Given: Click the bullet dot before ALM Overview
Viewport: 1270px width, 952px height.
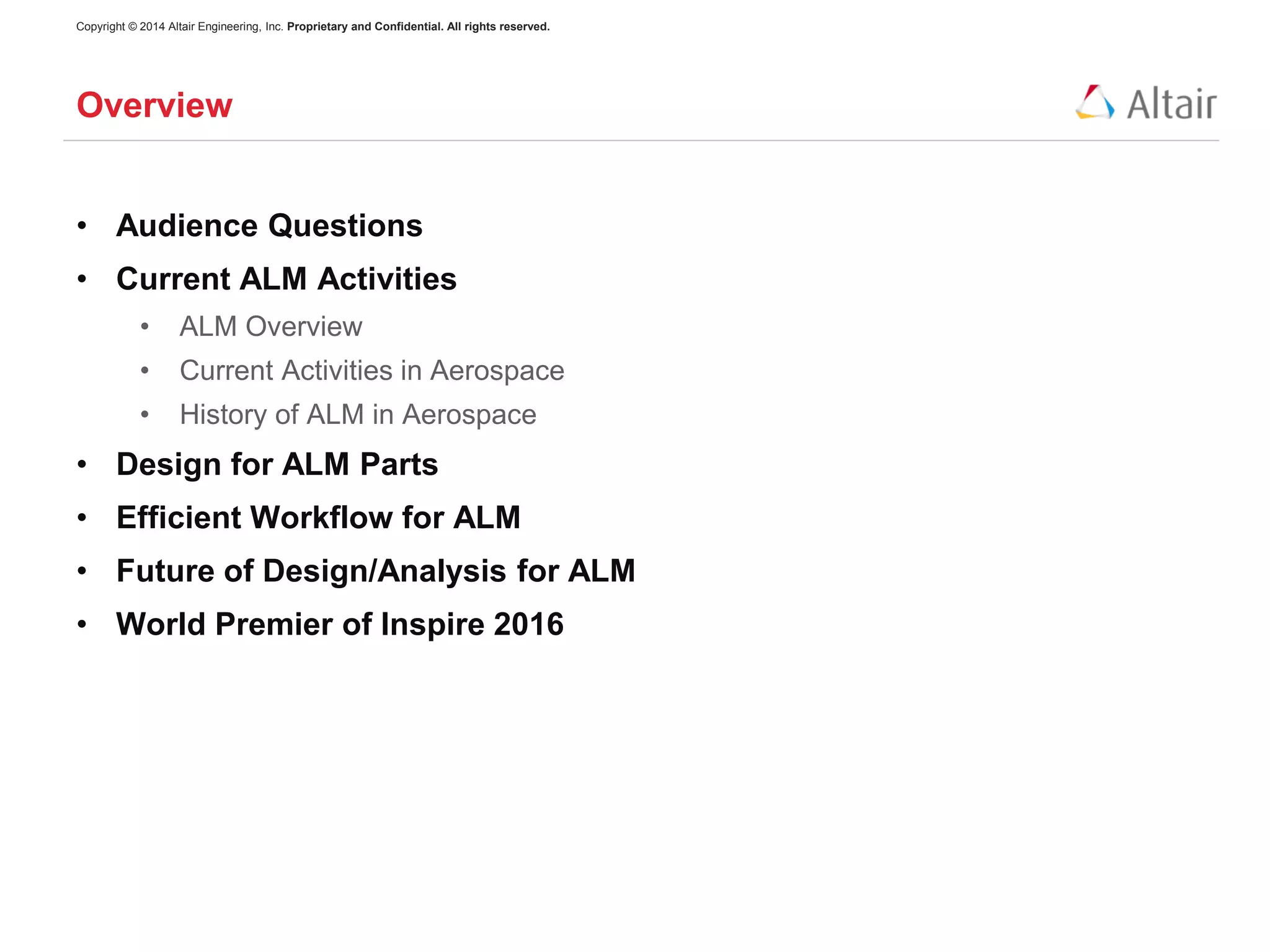Looking at the screenshot, I should (144, 327).
